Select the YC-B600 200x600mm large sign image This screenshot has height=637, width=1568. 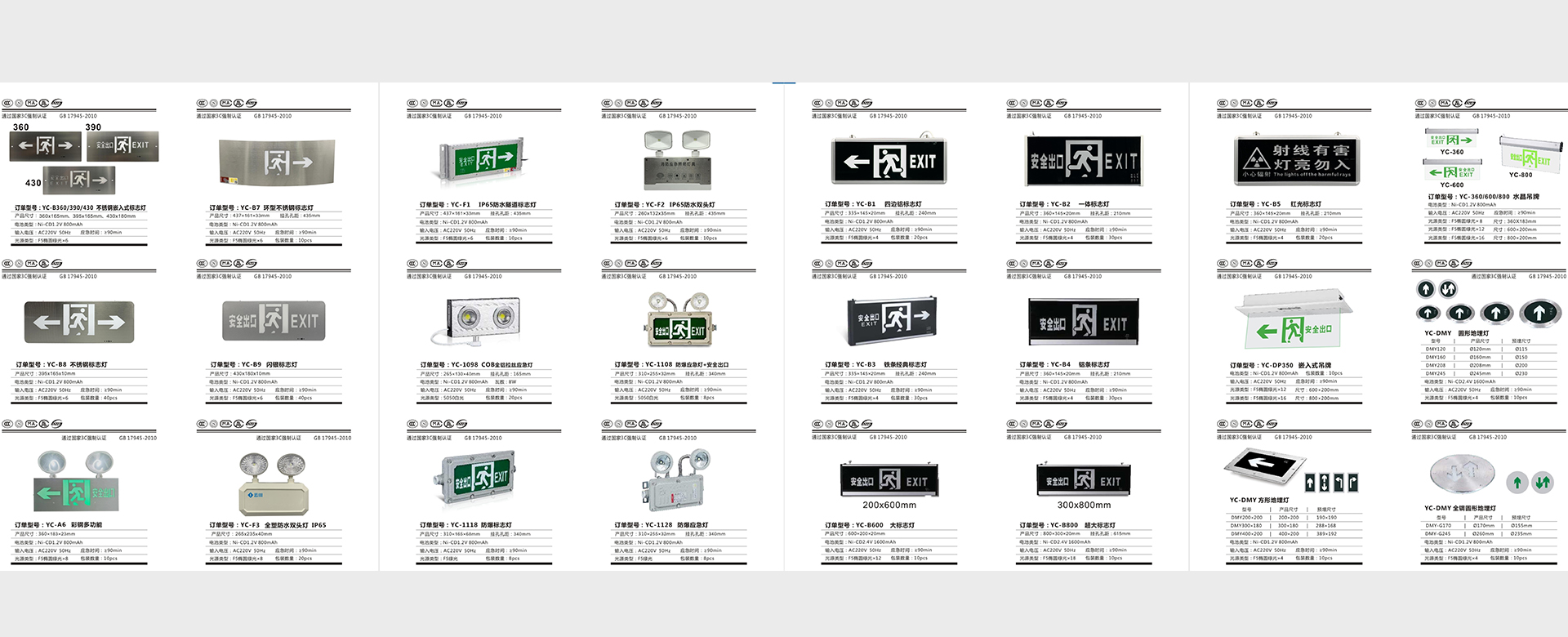click(x=889, y=481)
